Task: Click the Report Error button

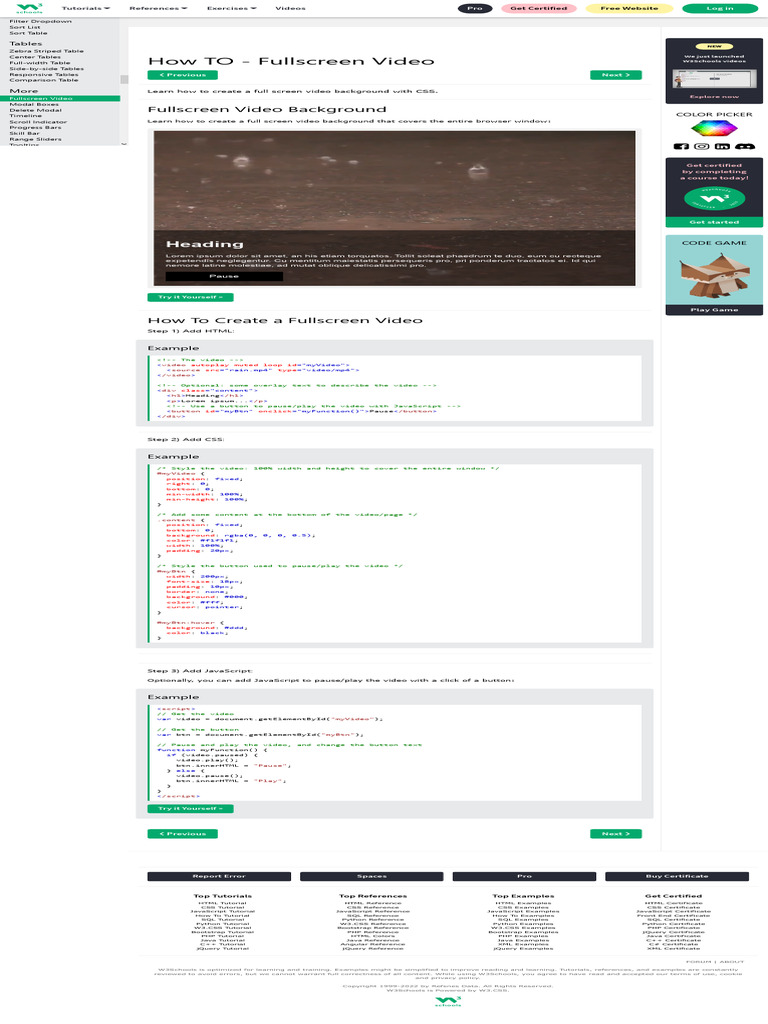Action: [219, 876]
